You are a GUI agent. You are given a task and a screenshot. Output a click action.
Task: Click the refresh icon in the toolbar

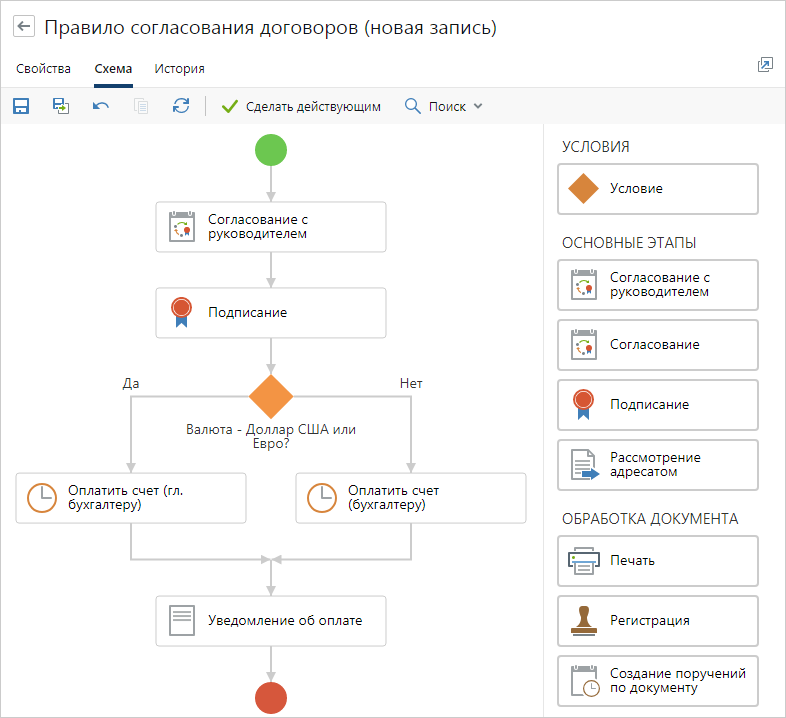pos(181,106)
